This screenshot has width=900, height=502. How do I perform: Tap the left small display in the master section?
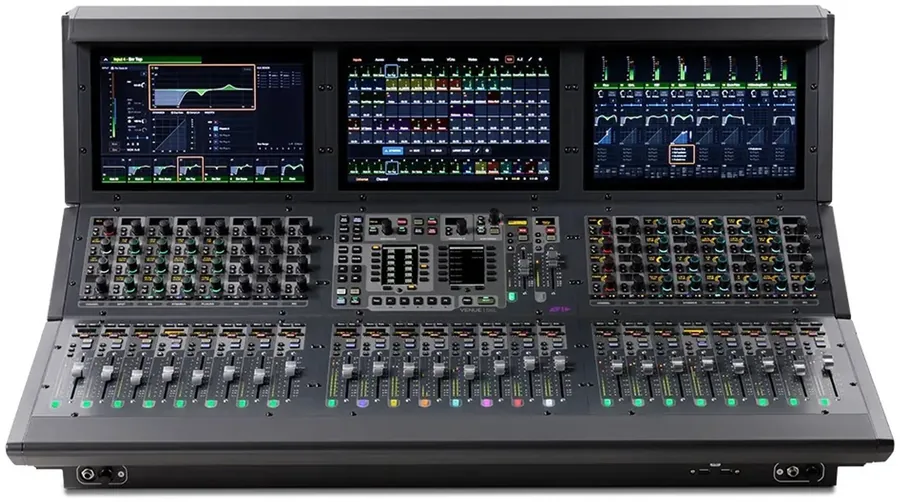tap(398, 266)
